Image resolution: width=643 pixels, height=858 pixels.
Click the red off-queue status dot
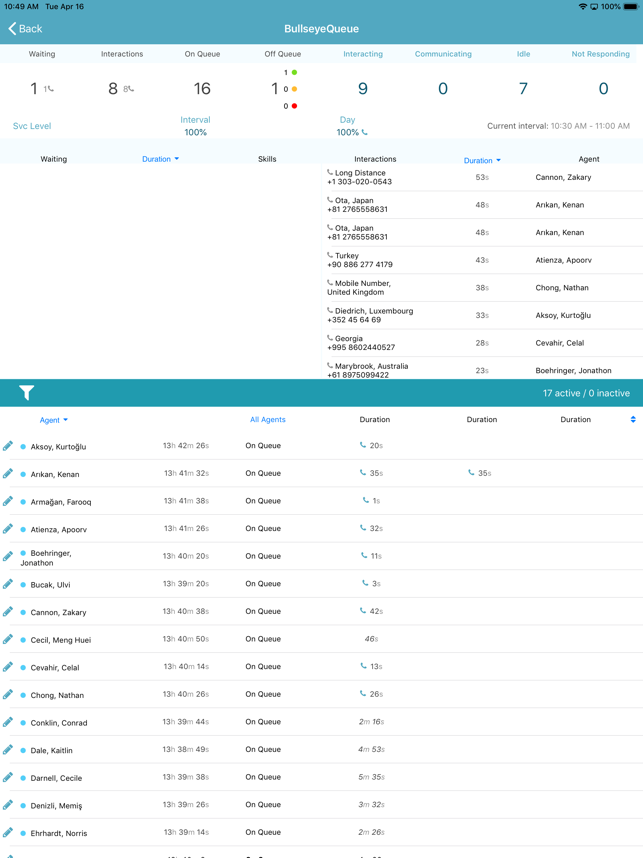294,106
